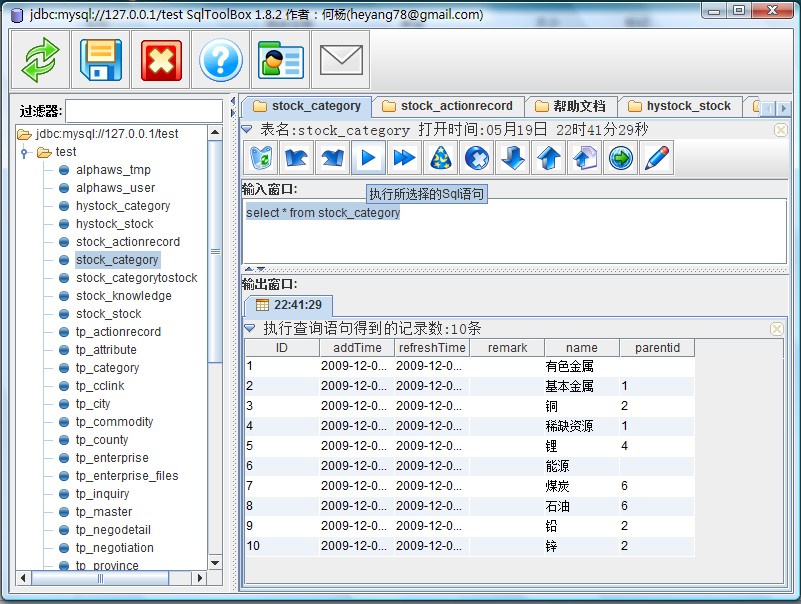Click the 稀缺资源 name cell

tap(582, 426)
